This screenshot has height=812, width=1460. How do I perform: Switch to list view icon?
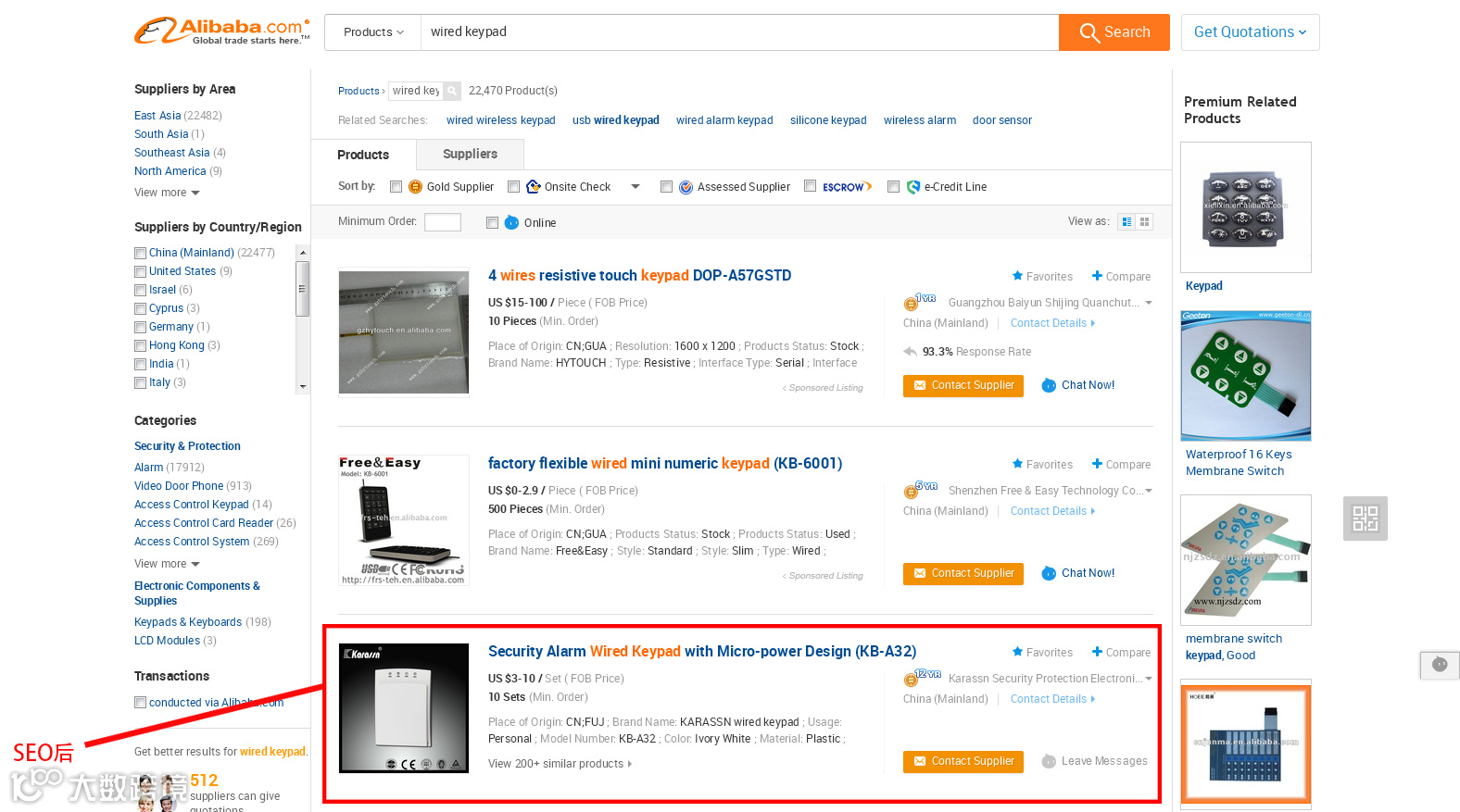1126,222
